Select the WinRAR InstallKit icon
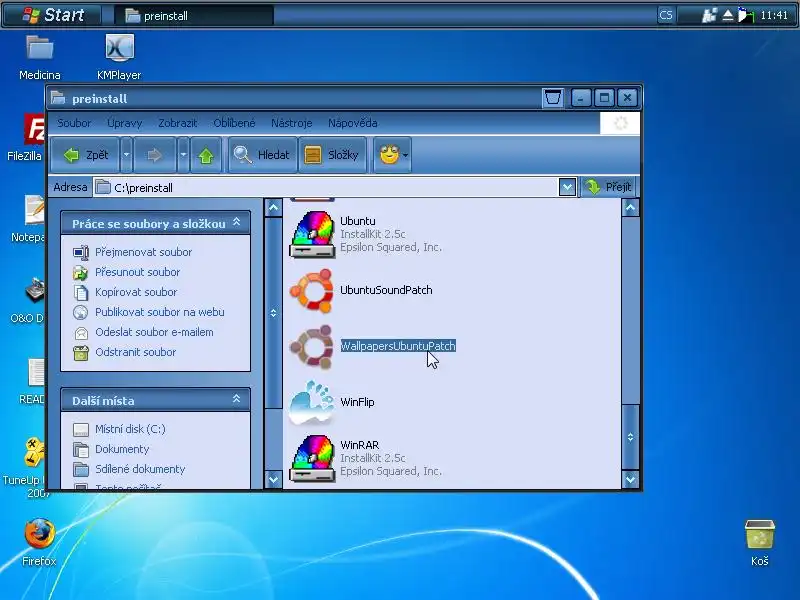This screenshot has width=800, height=600. point(312,458)
